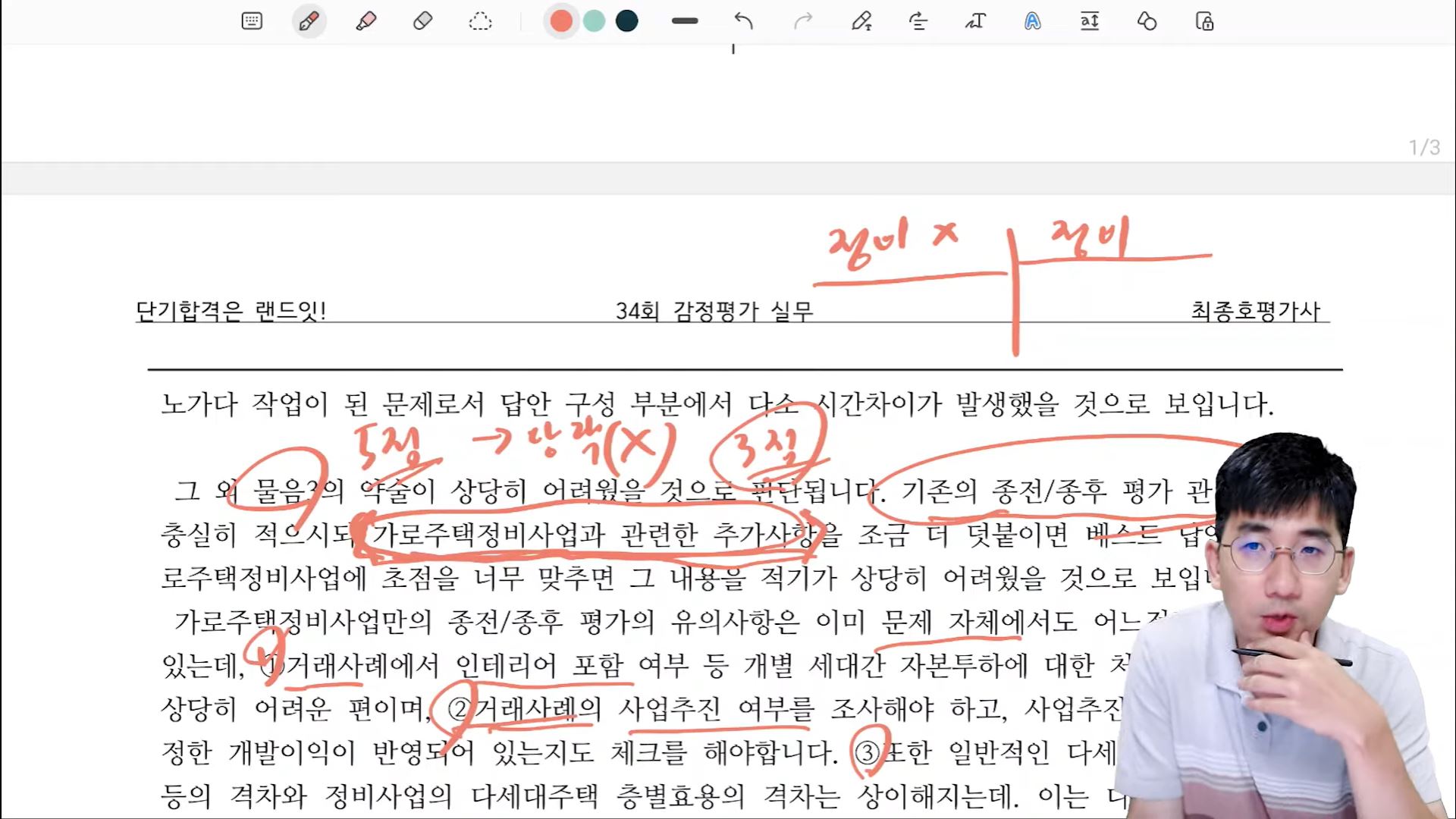Click the page indicator 1/3
Image resolution: width=1456 pixels, height=819 pixels.
click(x=1424, y=147)
